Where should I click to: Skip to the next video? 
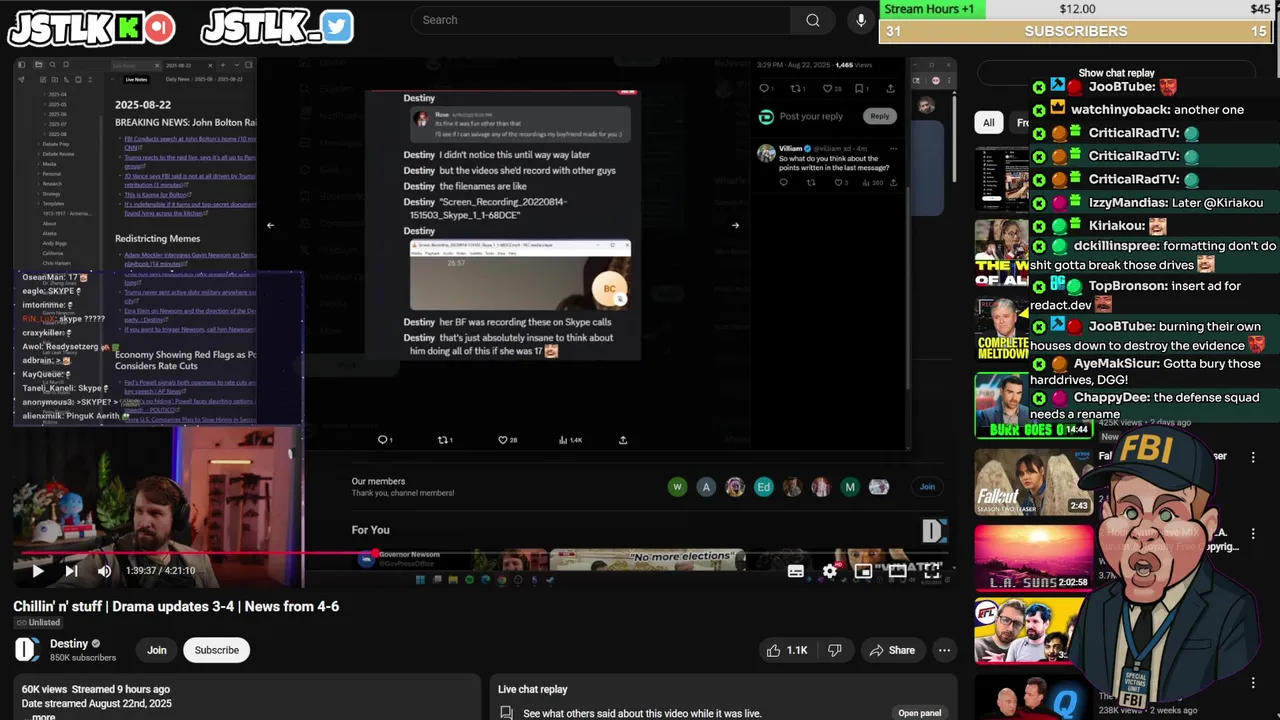71,571
